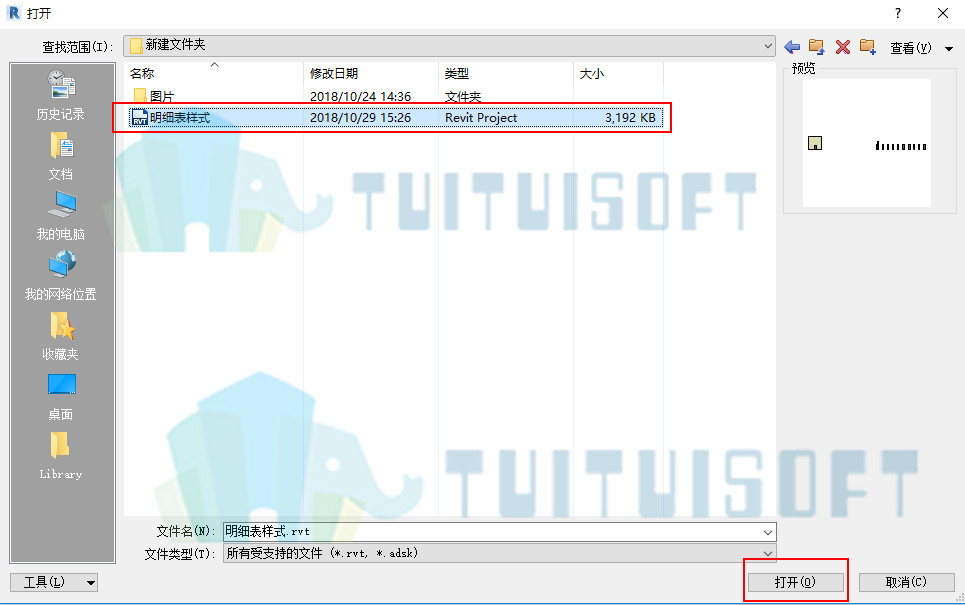965x605 pixels.
Task: Go up one folder level icon
Action: (817, 47)
